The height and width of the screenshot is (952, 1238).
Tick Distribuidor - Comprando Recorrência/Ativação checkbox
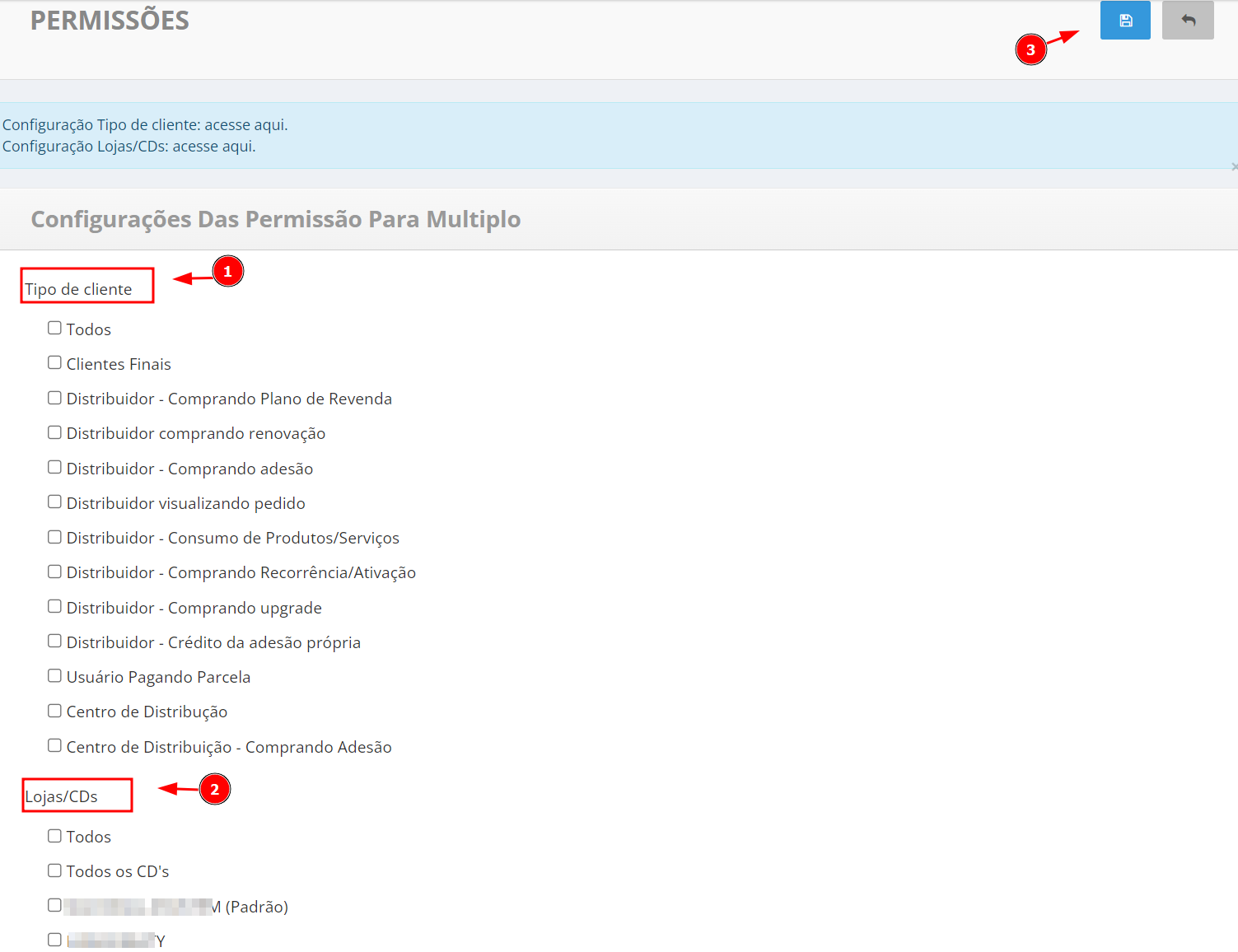[x=54, y=572]
